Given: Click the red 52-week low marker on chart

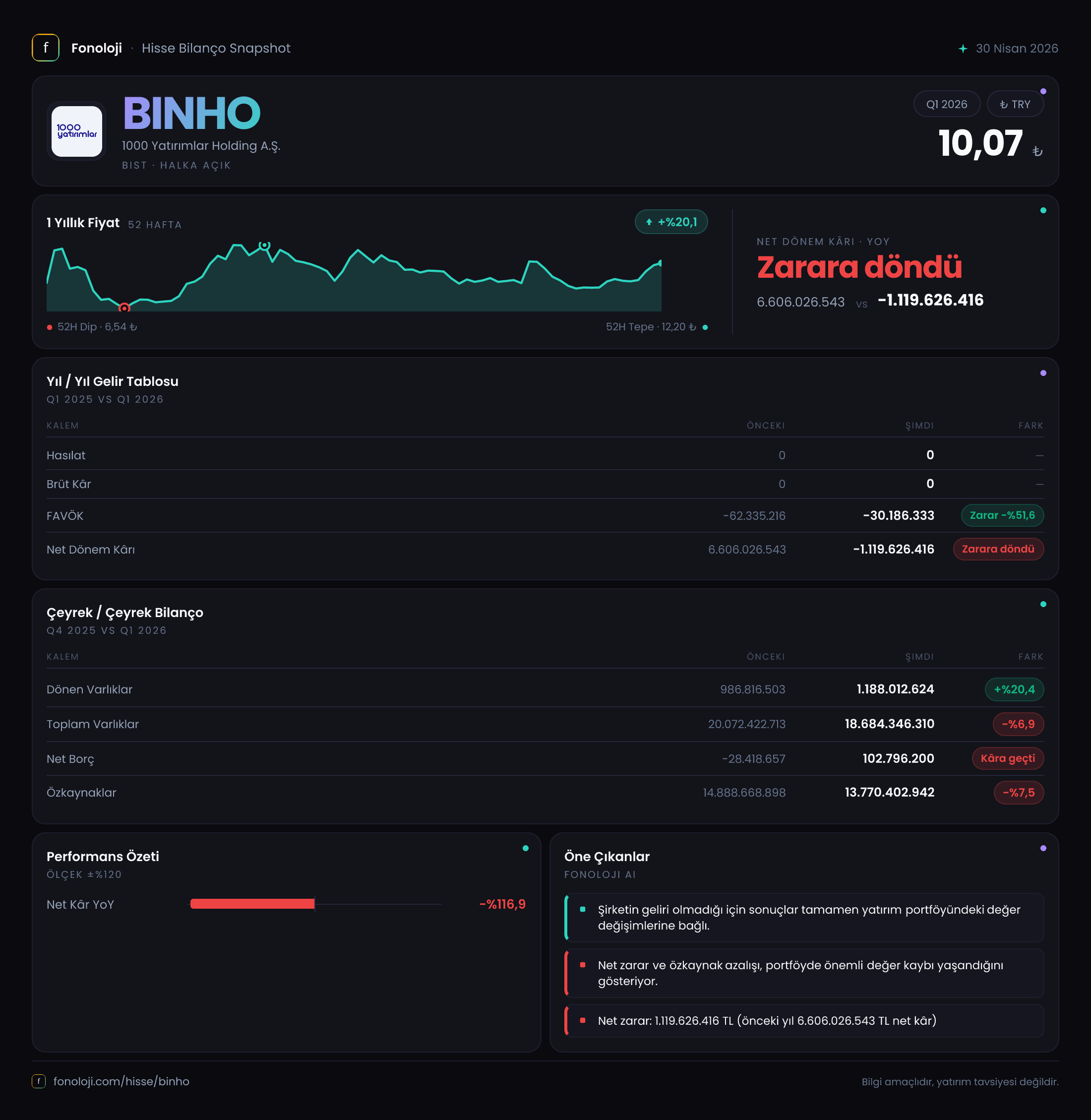Looking at the screenshot, I should [124, 309].
